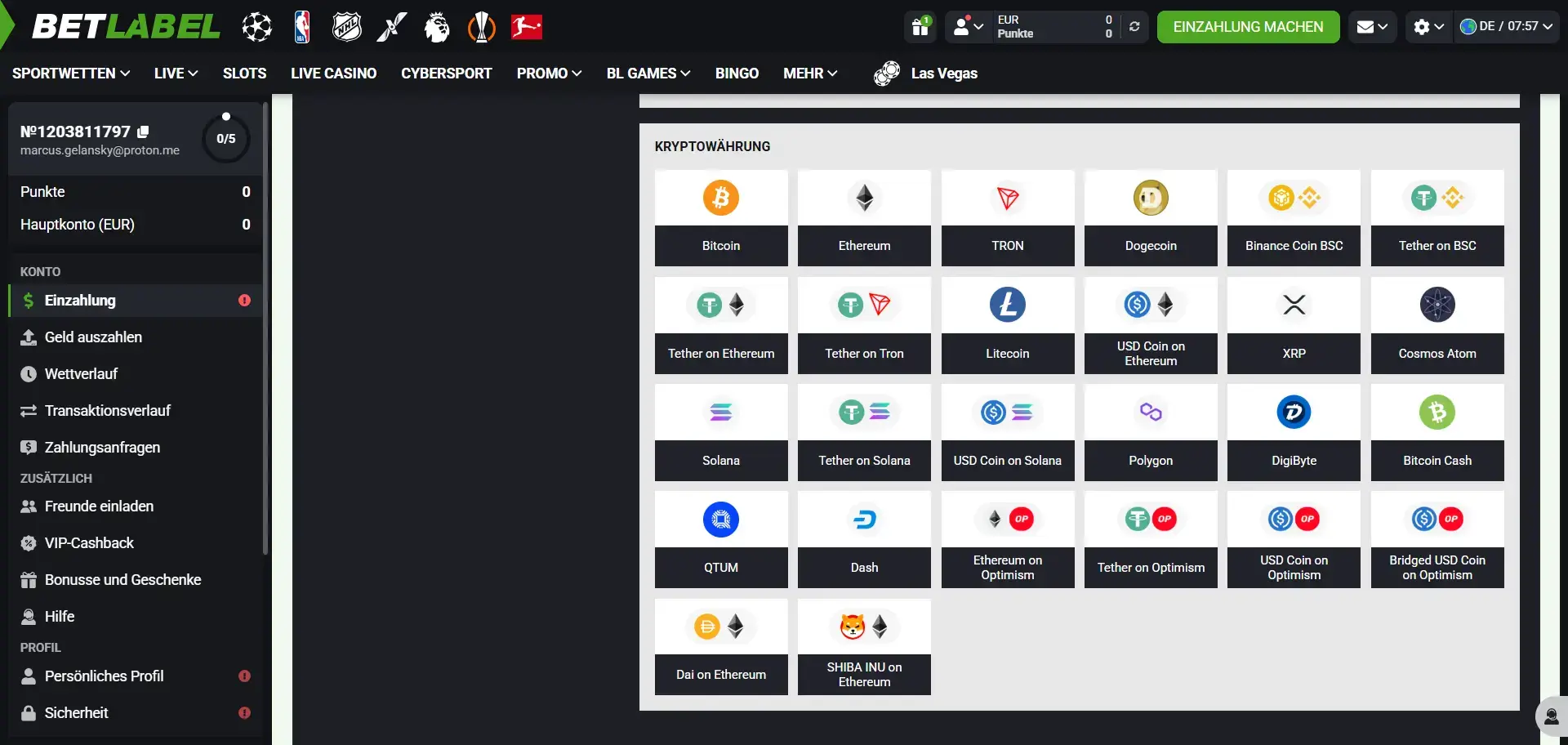This screenshot has width=1568, height=745.
Task: Choose Solana for deposit
Action: coord(721,432)
